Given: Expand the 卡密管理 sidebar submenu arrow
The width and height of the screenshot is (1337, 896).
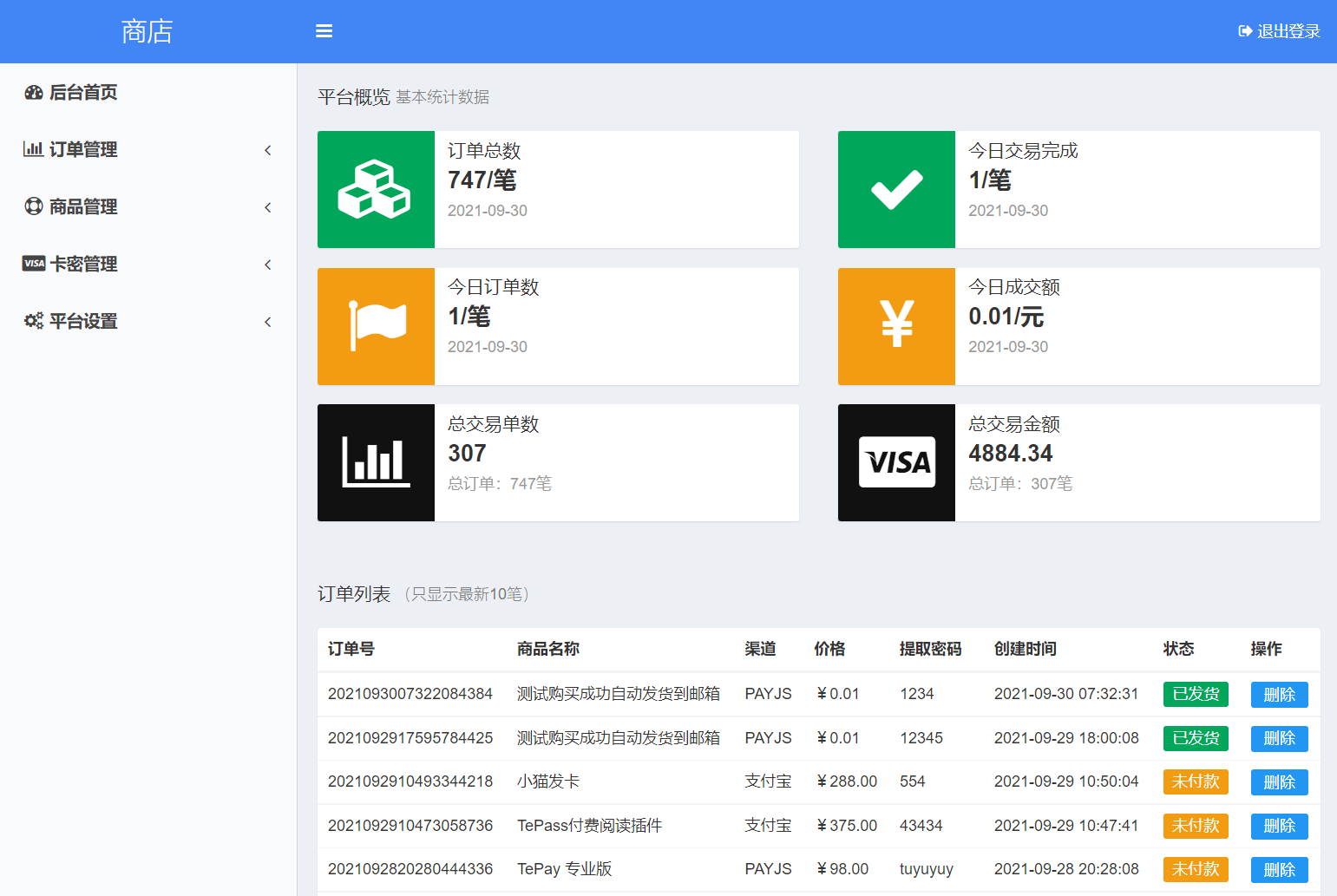Looking at the screenshot, I should pos(267,265).
